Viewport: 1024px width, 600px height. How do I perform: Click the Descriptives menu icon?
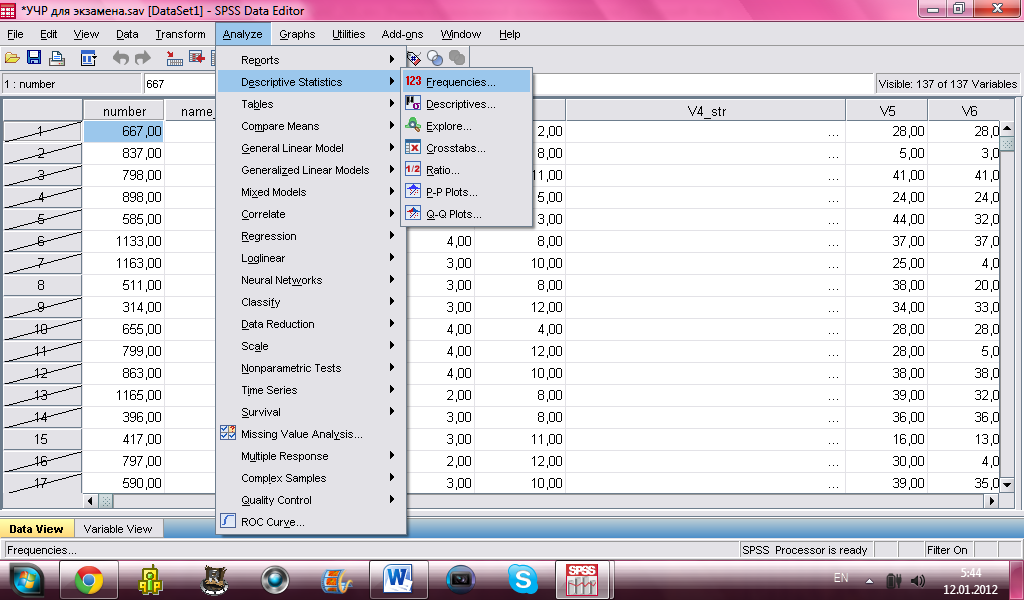click(413, 103)
